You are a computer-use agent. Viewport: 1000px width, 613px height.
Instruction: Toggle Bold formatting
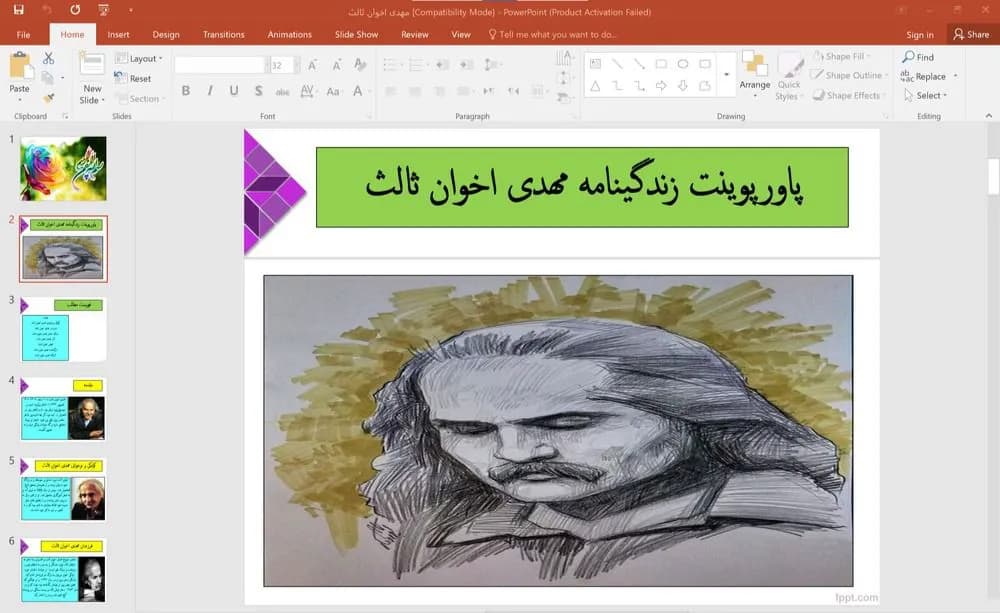click(186, 91)
